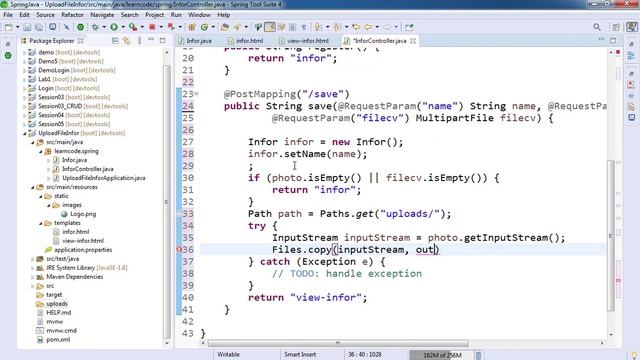The image size is (640, 360).
Task: Collapse the templates folder
Action: coord(41,223)
